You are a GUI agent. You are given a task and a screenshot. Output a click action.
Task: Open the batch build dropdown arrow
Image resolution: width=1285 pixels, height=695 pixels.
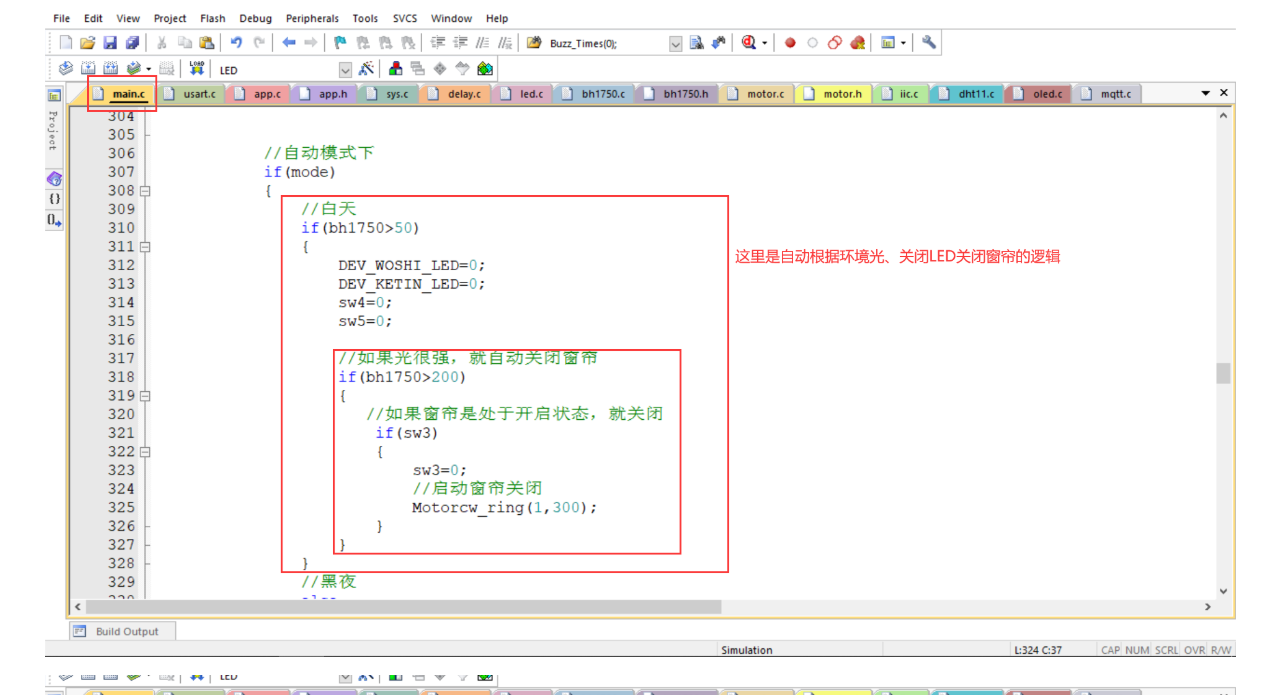(x=149, y=69)
